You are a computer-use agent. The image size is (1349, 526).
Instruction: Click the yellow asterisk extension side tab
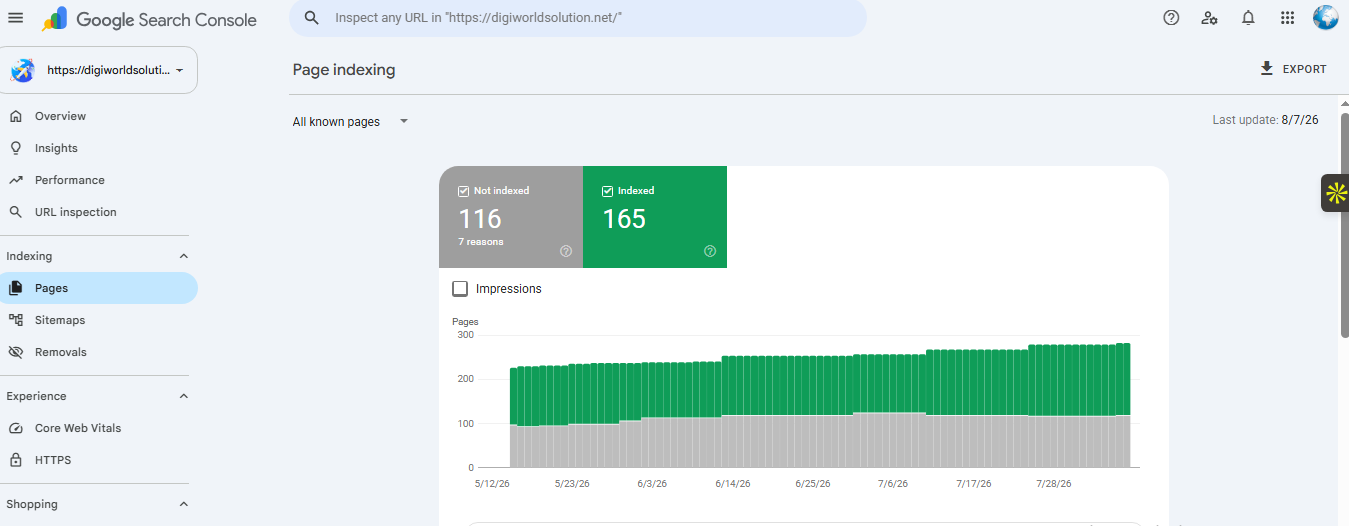(1335, 192)
